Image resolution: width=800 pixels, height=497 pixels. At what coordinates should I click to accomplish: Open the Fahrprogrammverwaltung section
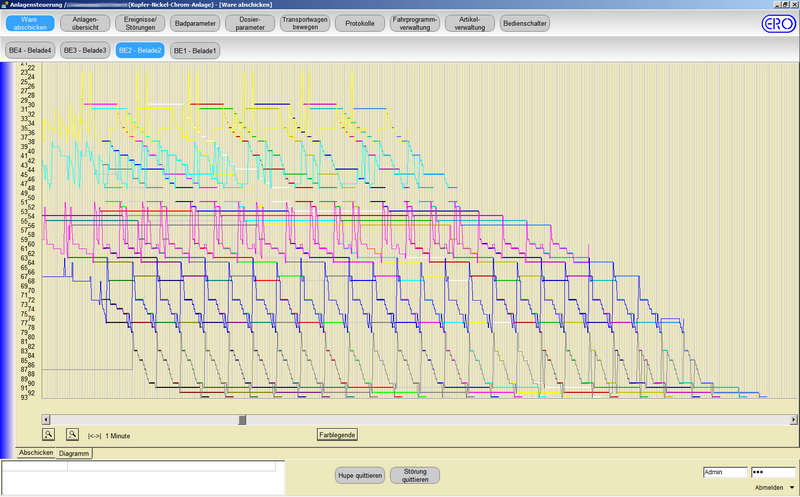click(415, 23)
